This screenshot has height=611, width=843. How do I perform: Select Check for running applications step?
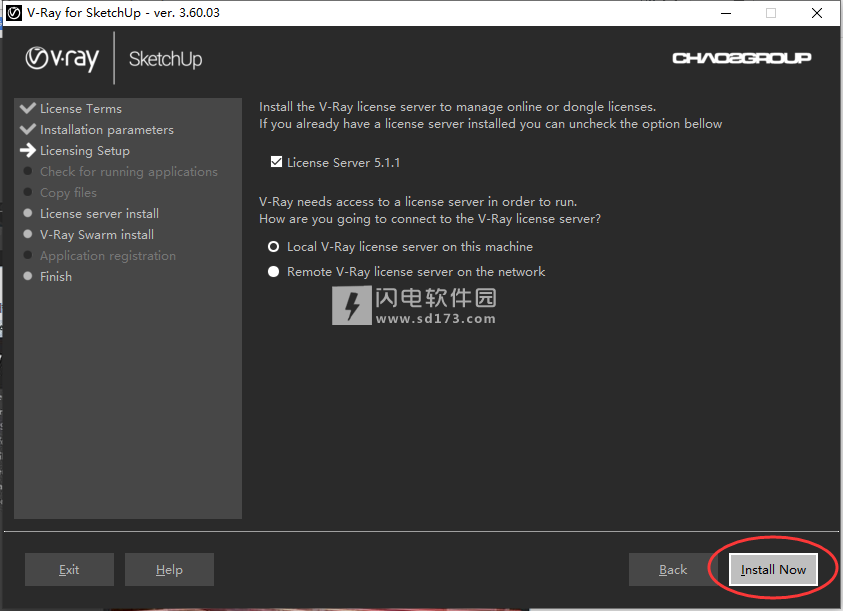point(128,172)
